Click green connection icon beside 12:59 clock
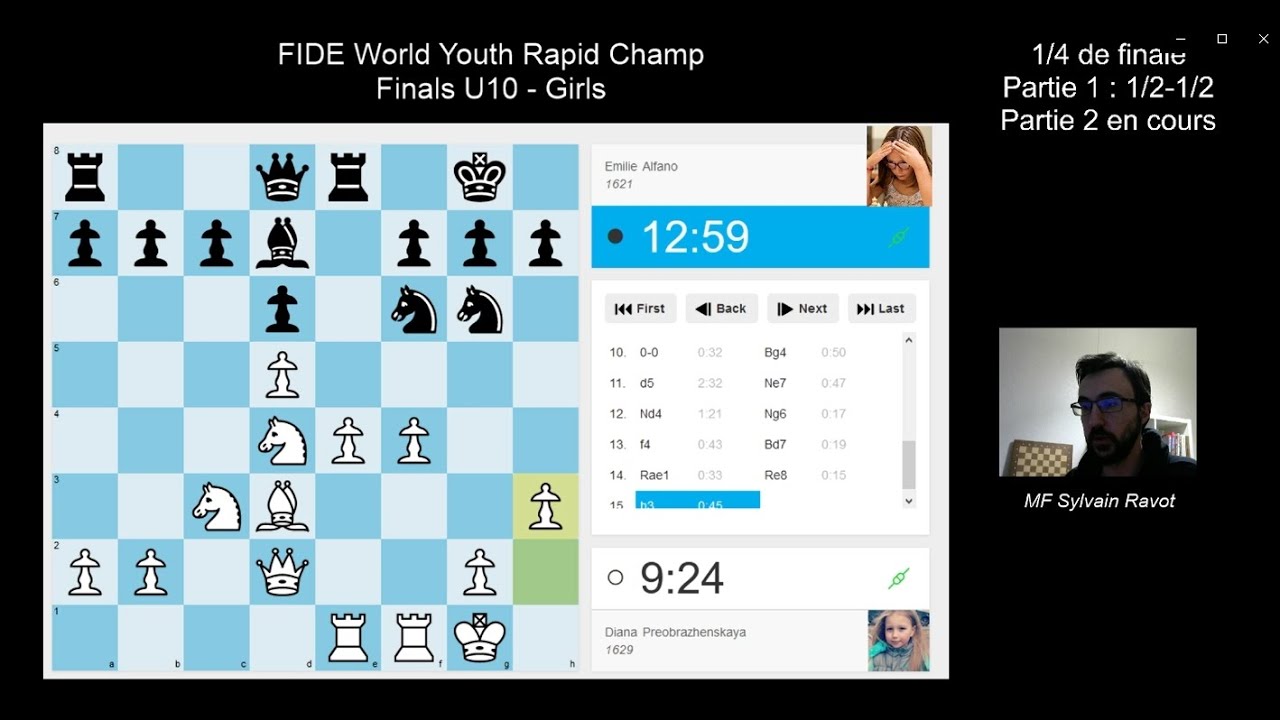This screenshot has height=720, width=1280. (x=898, y=238)
